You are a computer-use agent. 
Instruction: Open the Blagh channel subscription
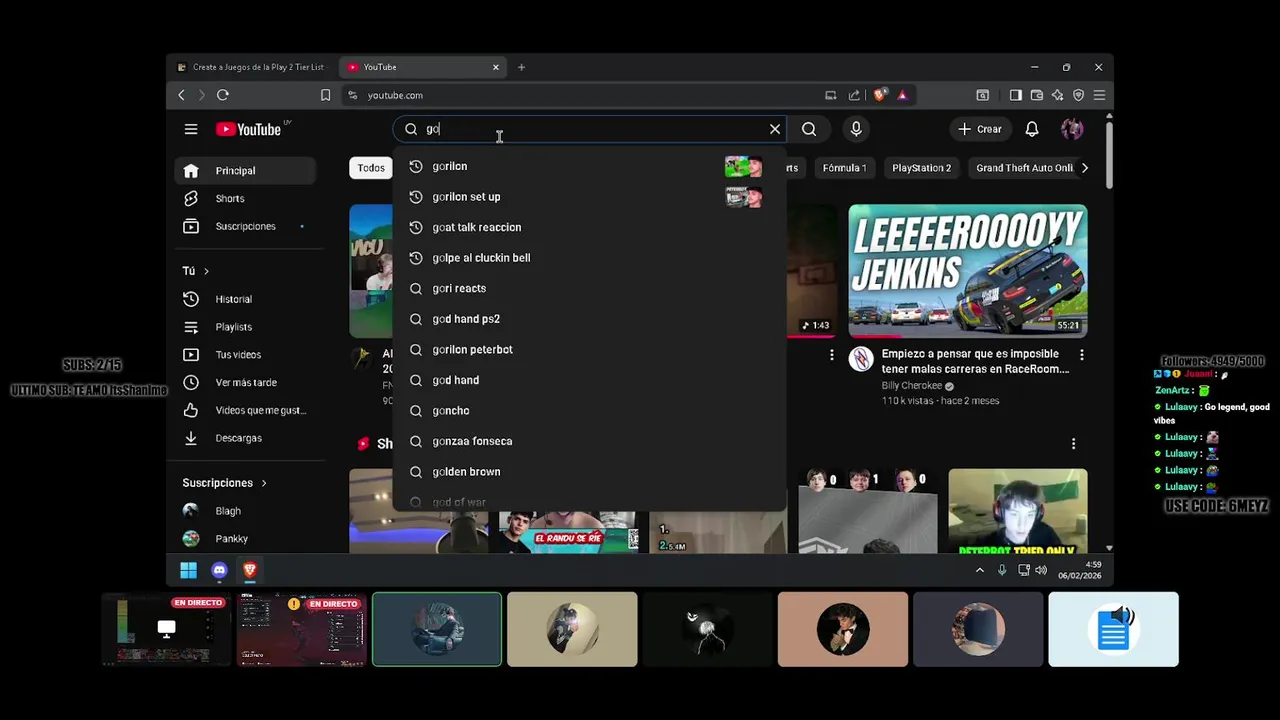[246, 511]
